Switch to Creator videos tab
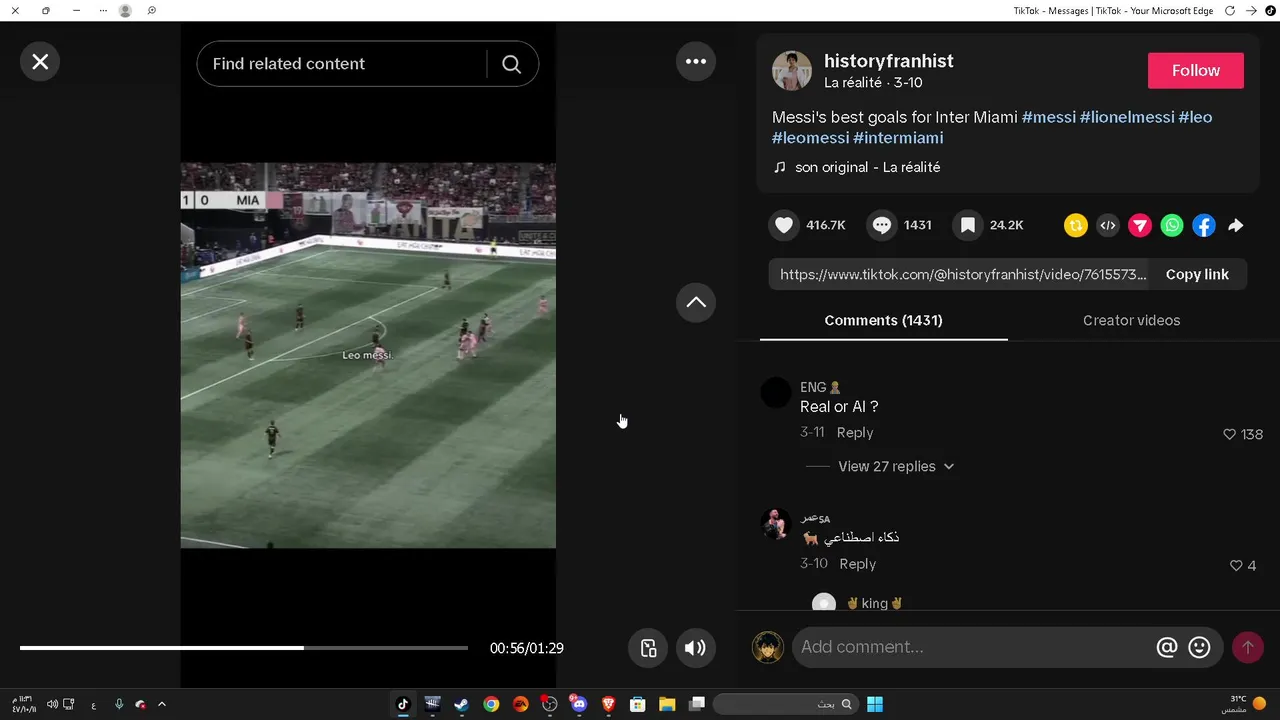The image size is (1280, 720). [x=1131, y=320]
